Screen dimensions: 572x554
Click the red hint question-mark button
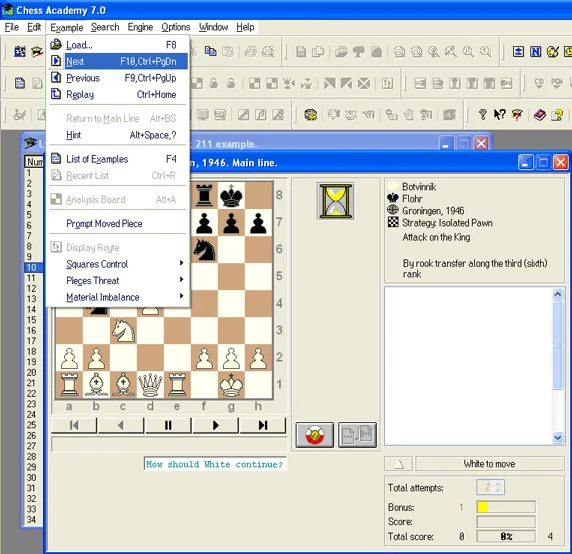coord(314,435)
